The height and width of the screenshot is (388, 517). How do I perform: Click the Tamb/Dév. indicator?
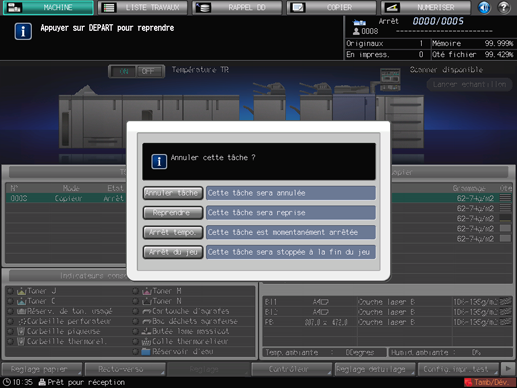[489, 382]
